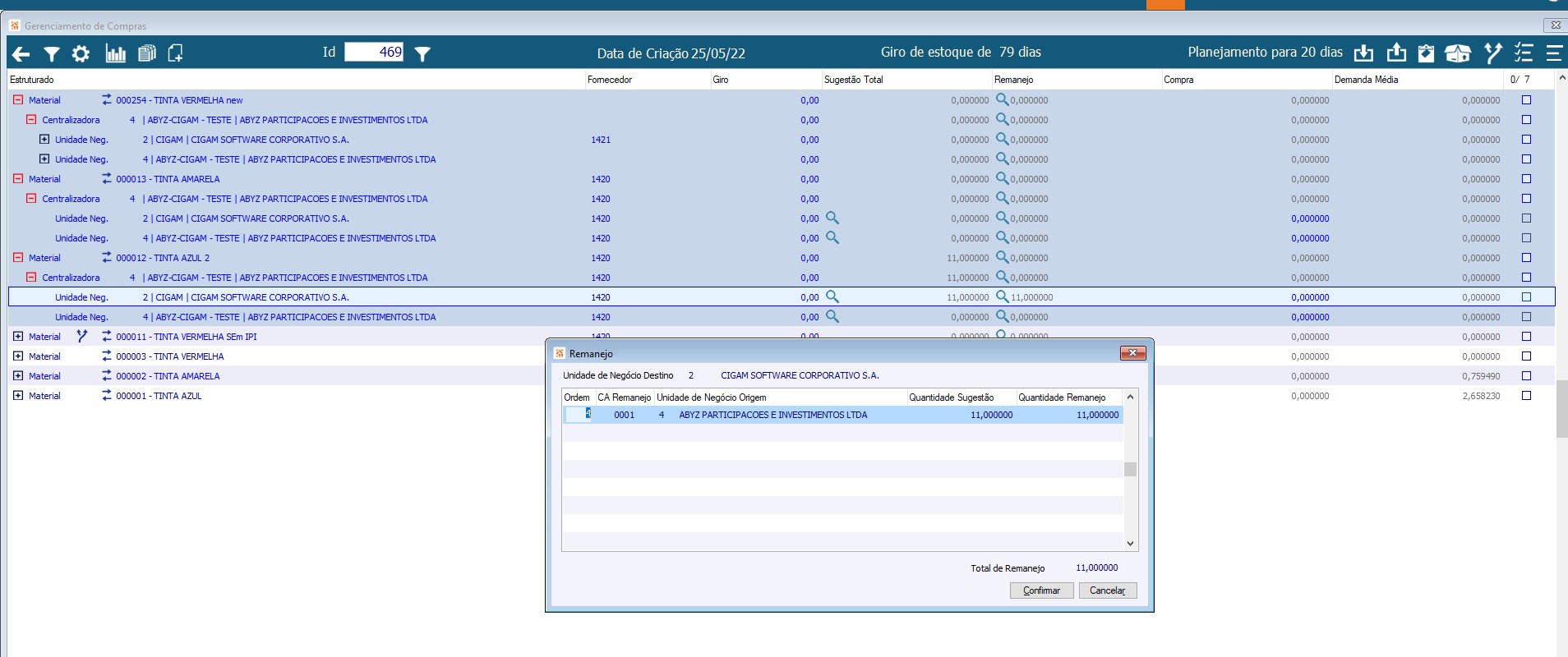This screenshot has width=1568, height=657.
Task: Open the bar chart icon in toolbar
Action: (115, 54)
